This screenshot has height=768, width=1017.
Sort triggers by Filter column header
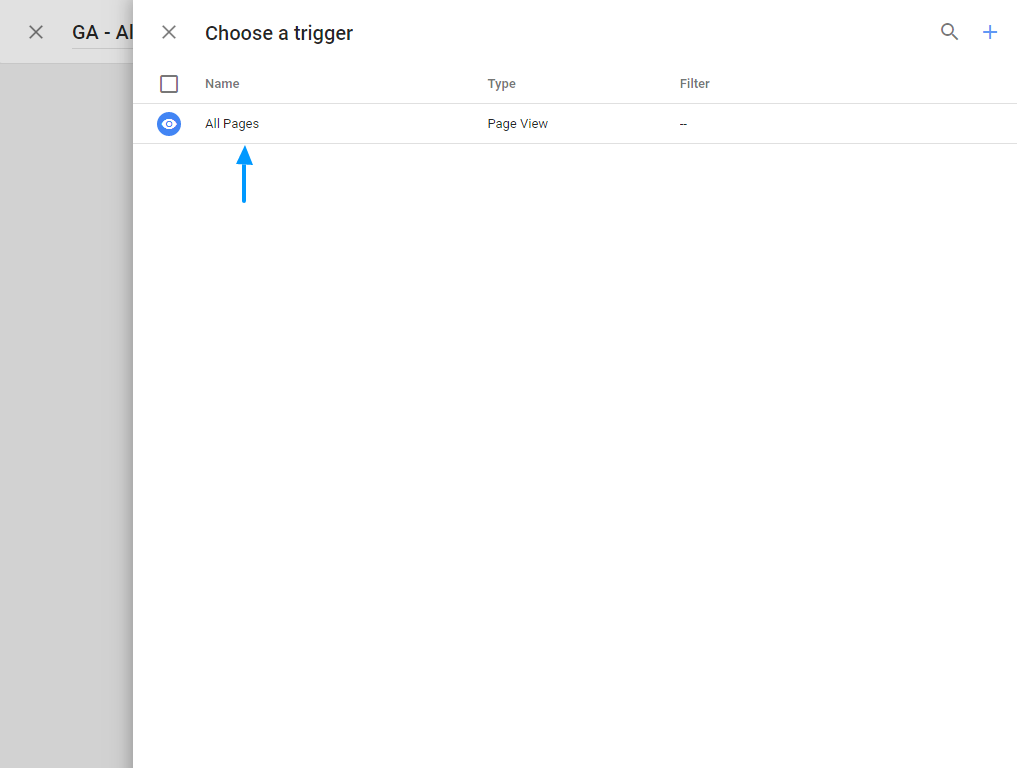pyautogui.click(x=694, y=84)
